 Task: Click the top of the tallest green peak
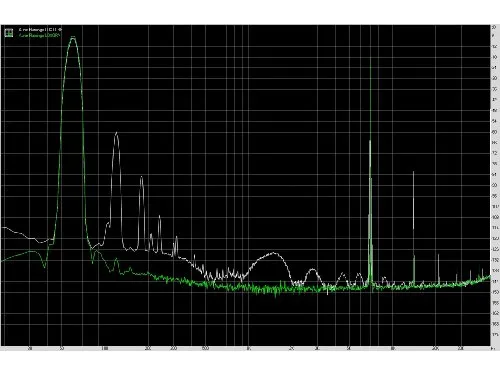tap(73, 38)
